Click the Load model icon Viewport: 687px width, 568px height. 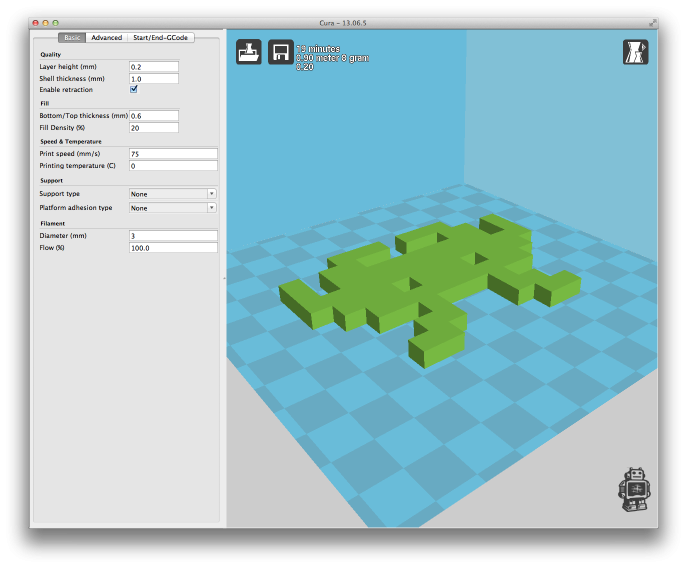(x=248, y=52)
